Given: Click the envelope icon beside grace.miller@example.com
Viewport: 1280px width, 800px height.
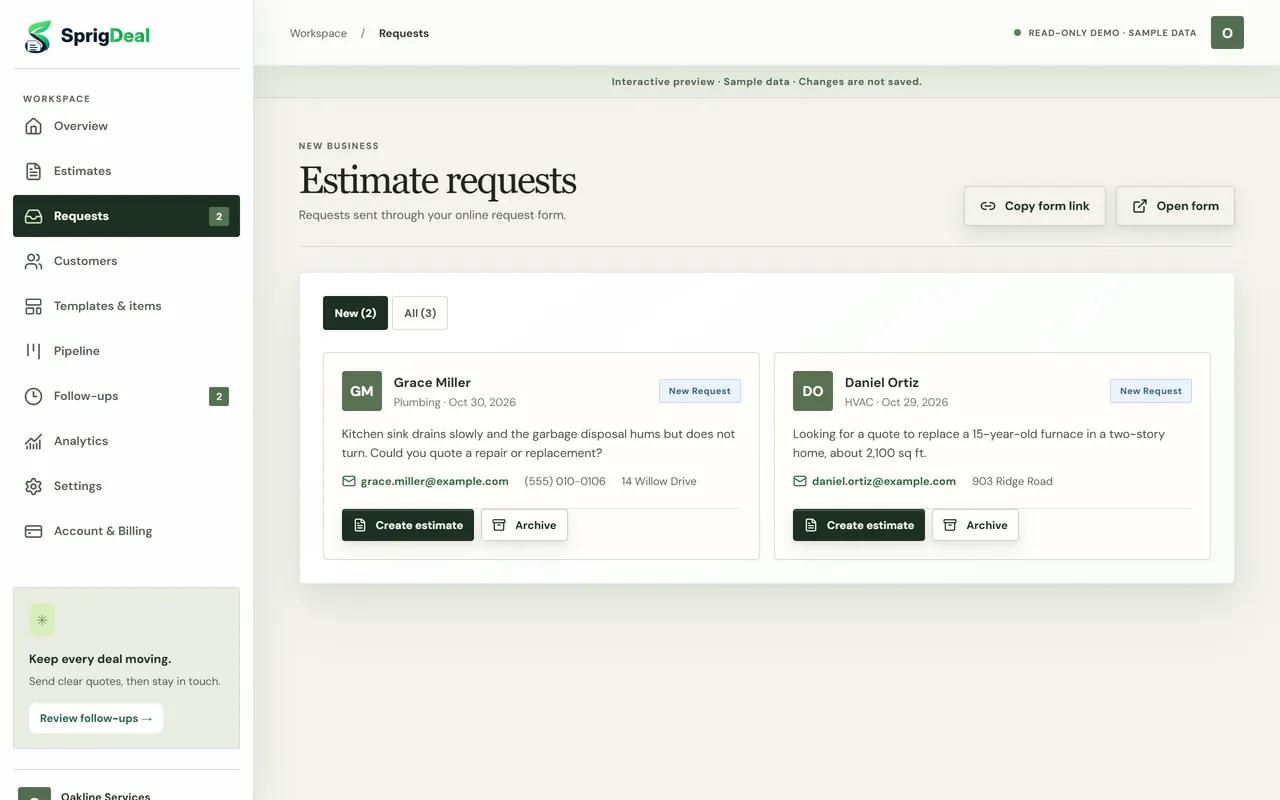Looking at the screenshot, I should pos(349,481).
